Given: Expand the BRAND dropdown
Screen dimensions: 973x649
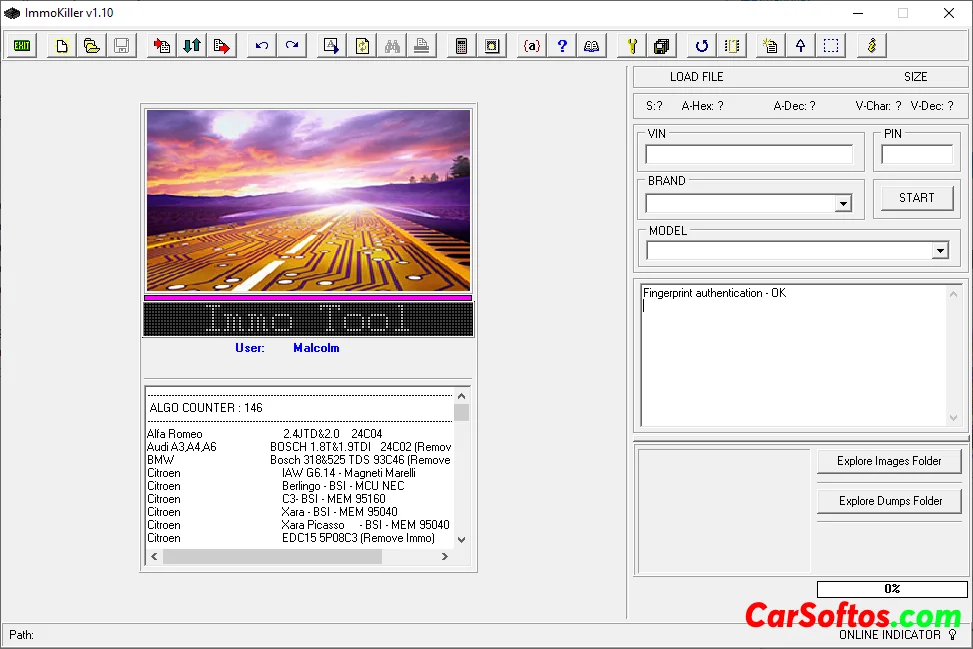Looking at the screenshot, I should tap(843, 204).
